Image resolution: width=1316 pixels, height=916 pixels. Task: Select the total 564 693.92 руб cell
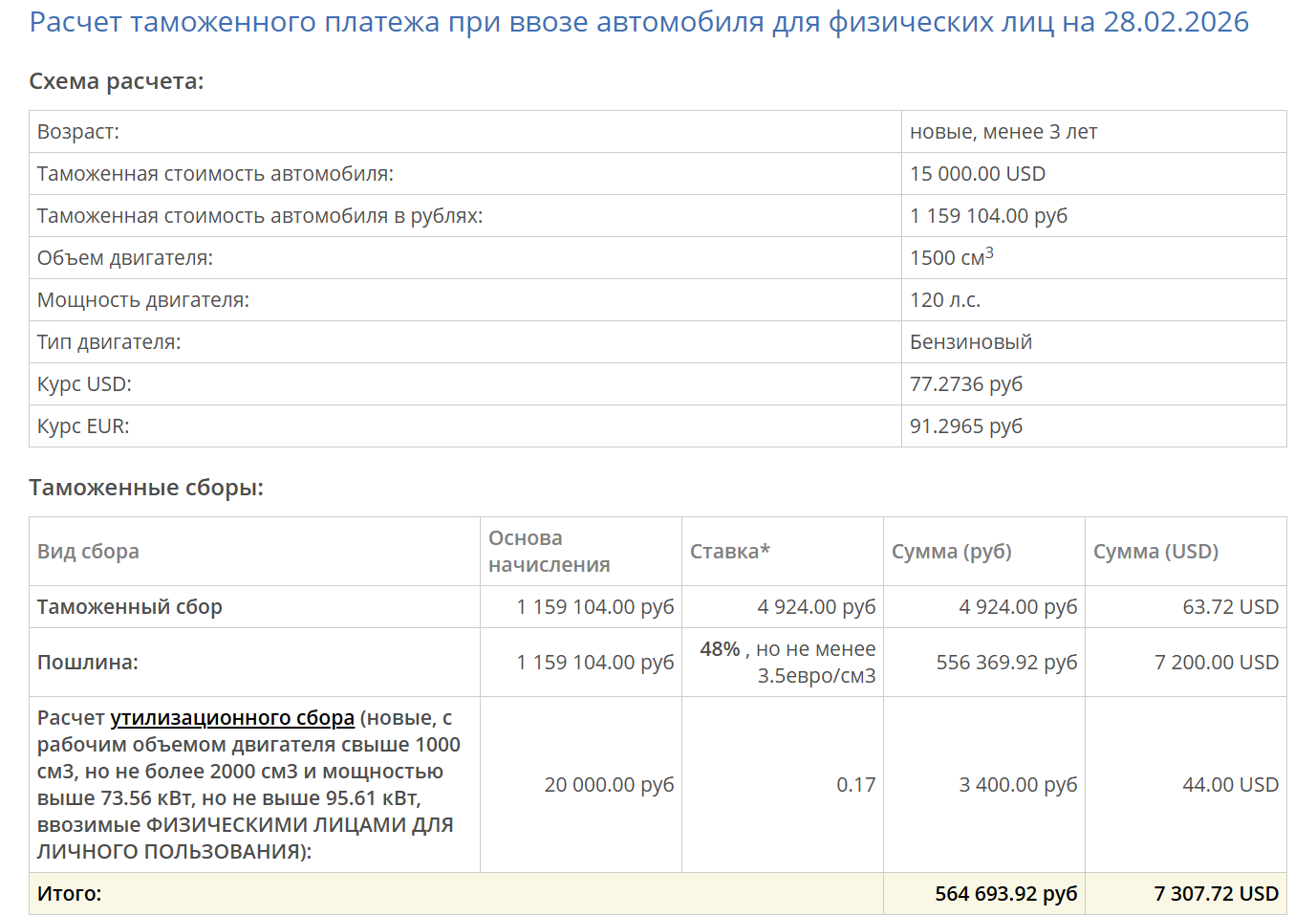(984, 894)
